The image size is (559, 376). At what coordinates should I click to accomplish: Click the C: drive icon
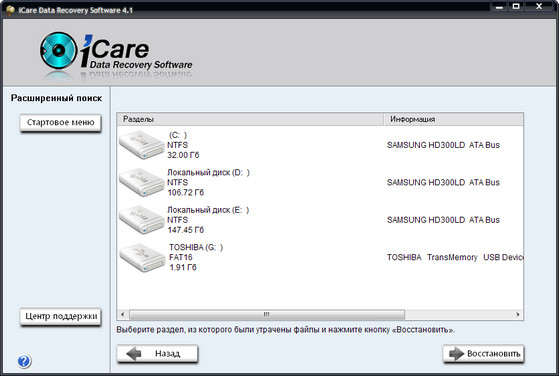pos(142,145)
